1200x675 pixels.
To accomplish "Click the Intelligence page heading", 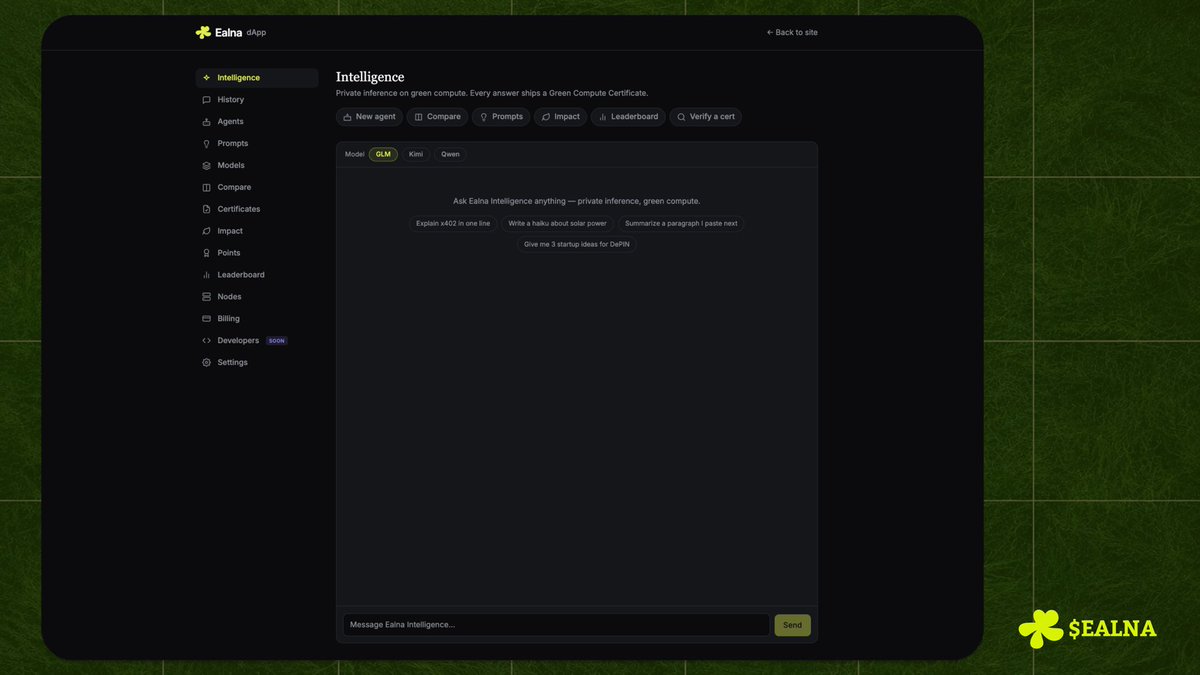I will (370, 77).
